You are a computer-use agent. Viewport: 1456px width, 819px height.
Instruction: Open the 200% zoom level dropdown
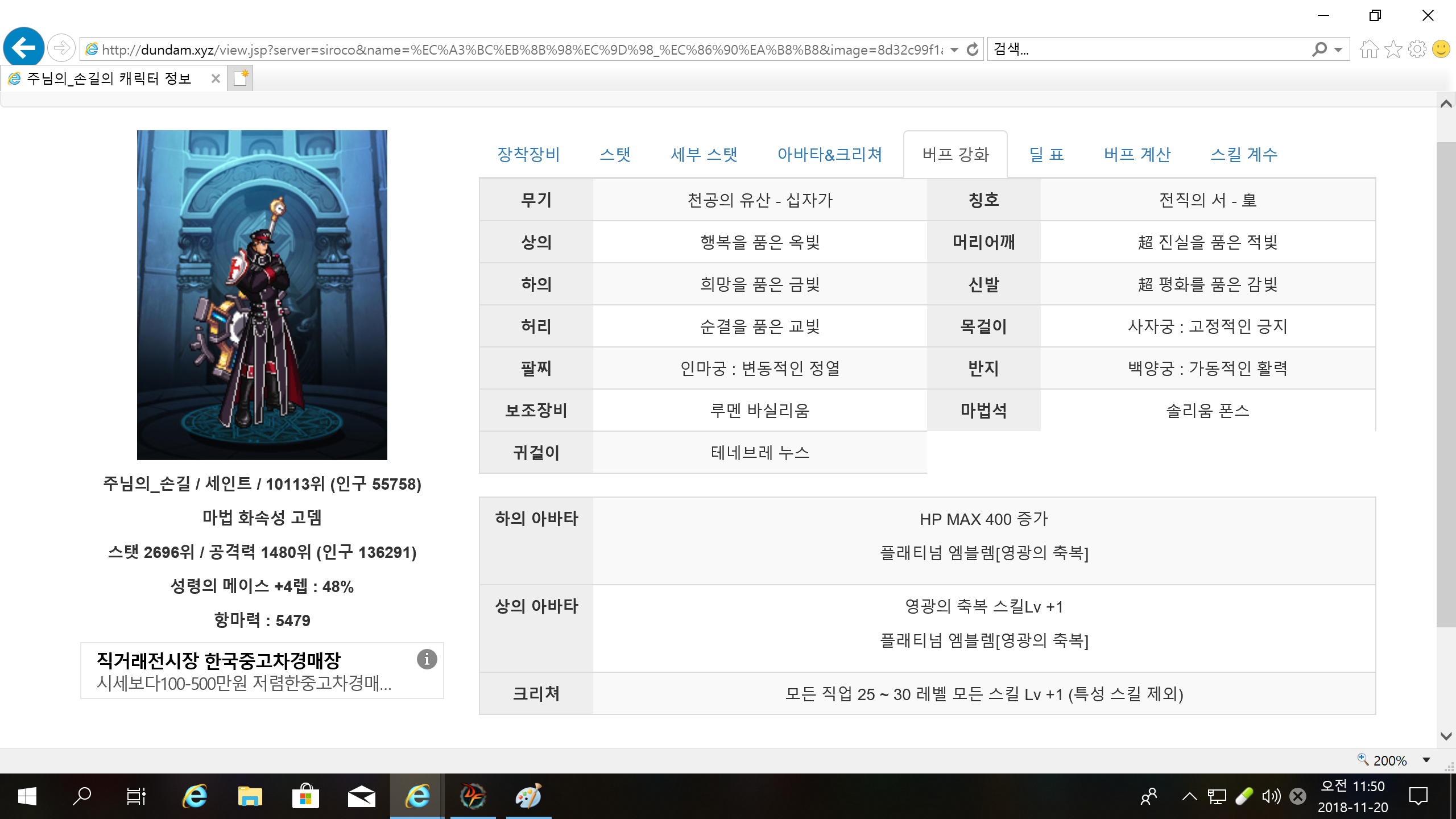point(1426,760)
